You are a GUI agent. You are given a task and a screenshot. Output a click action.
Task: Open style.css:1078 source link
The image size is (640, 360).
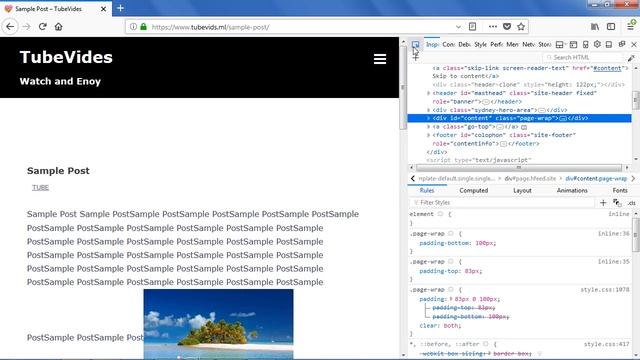click(604, 290)
